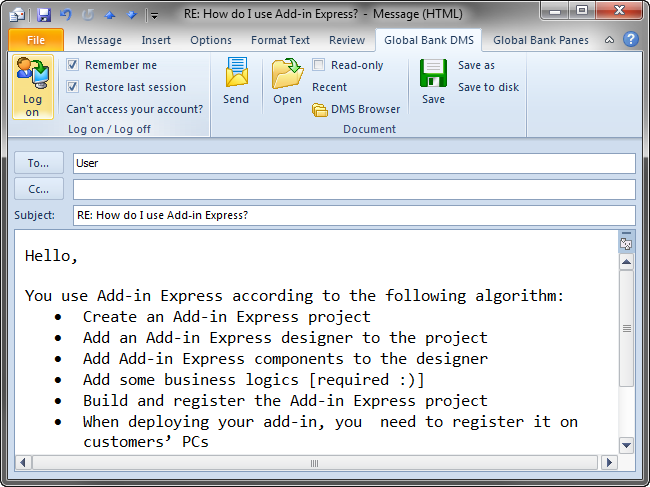Click the Cc... button
Screen dimensions: 650x487
[x=39, y=189]
